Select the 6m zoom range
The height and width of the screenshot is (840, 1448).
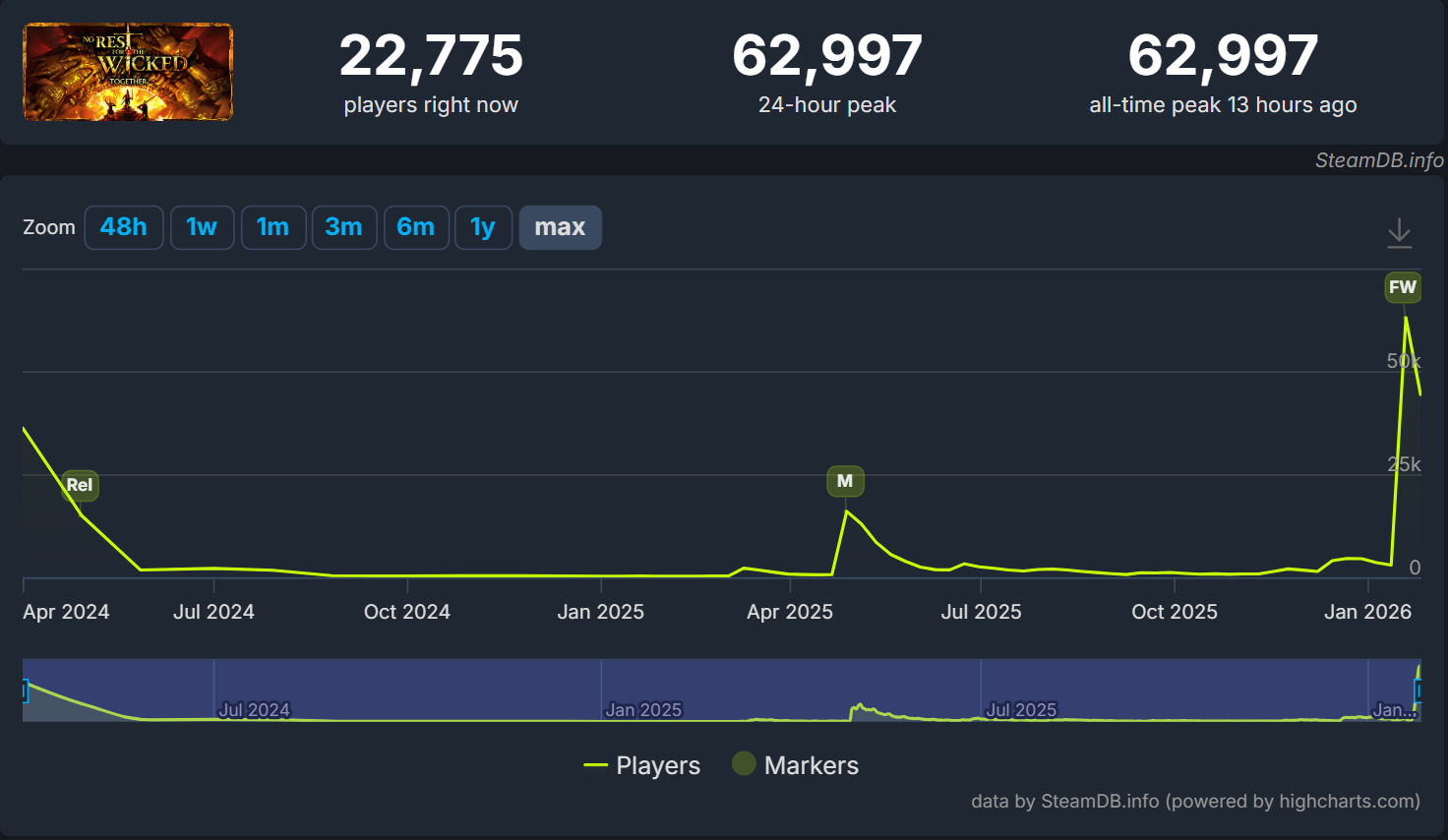(x=416, y=227)
